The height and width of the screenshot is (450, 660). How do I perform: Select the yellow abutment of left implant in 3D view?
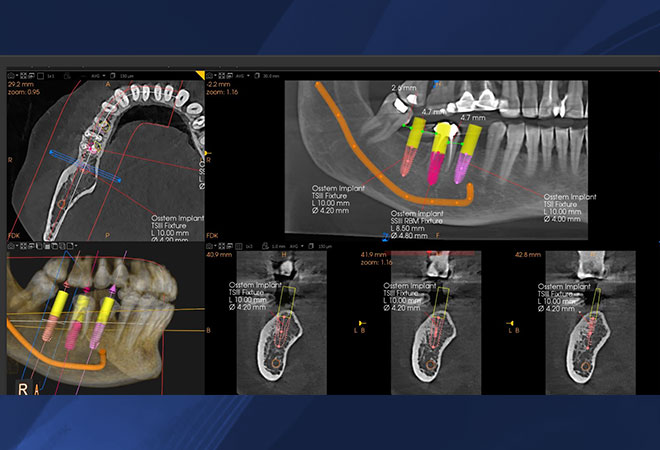coord(60,304)
